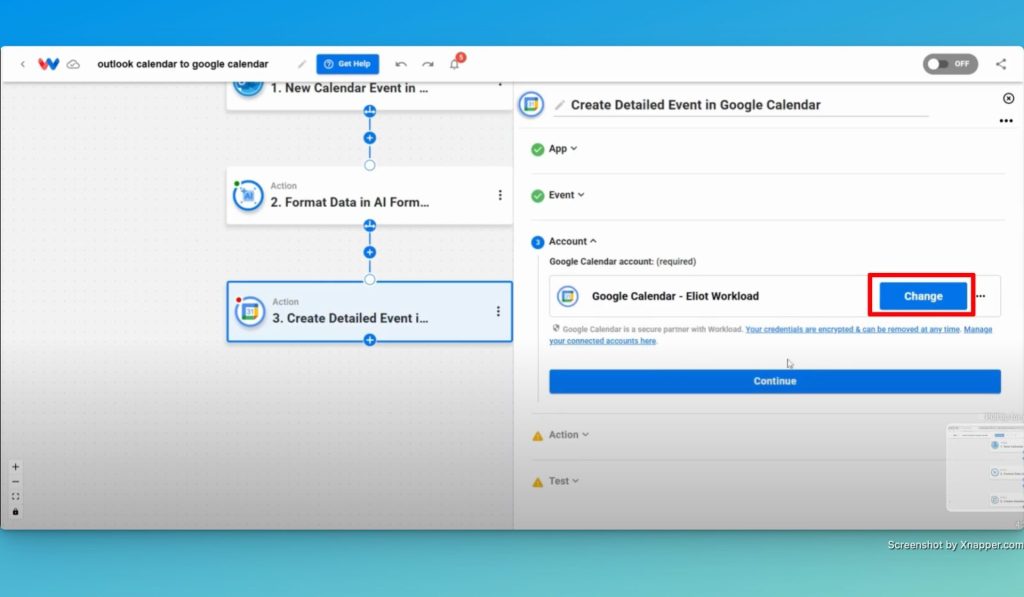Open step 2 Format Data menu dots
The width and height of the screenshot is (1024, 597).
500,195
